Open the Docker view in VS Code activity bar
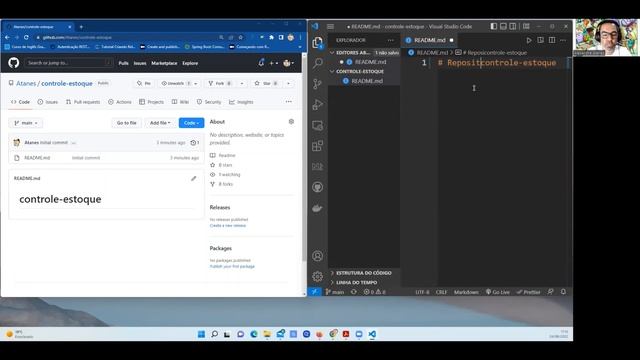Screen dimensions: 640x360 point(318,208)
